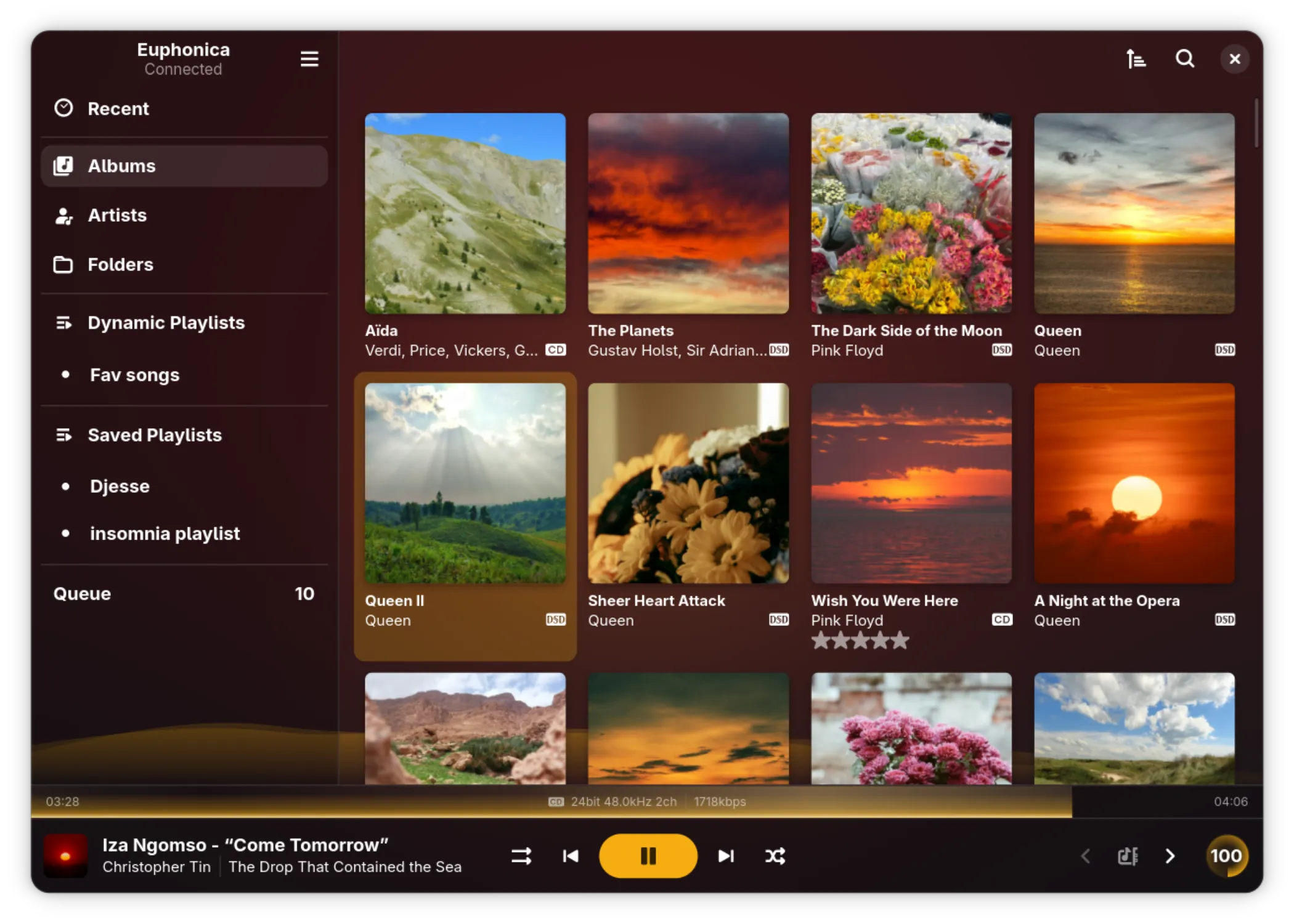Select the Queen II album cover
Viewport: 1294px width, 924px height.
pos(465,484)
